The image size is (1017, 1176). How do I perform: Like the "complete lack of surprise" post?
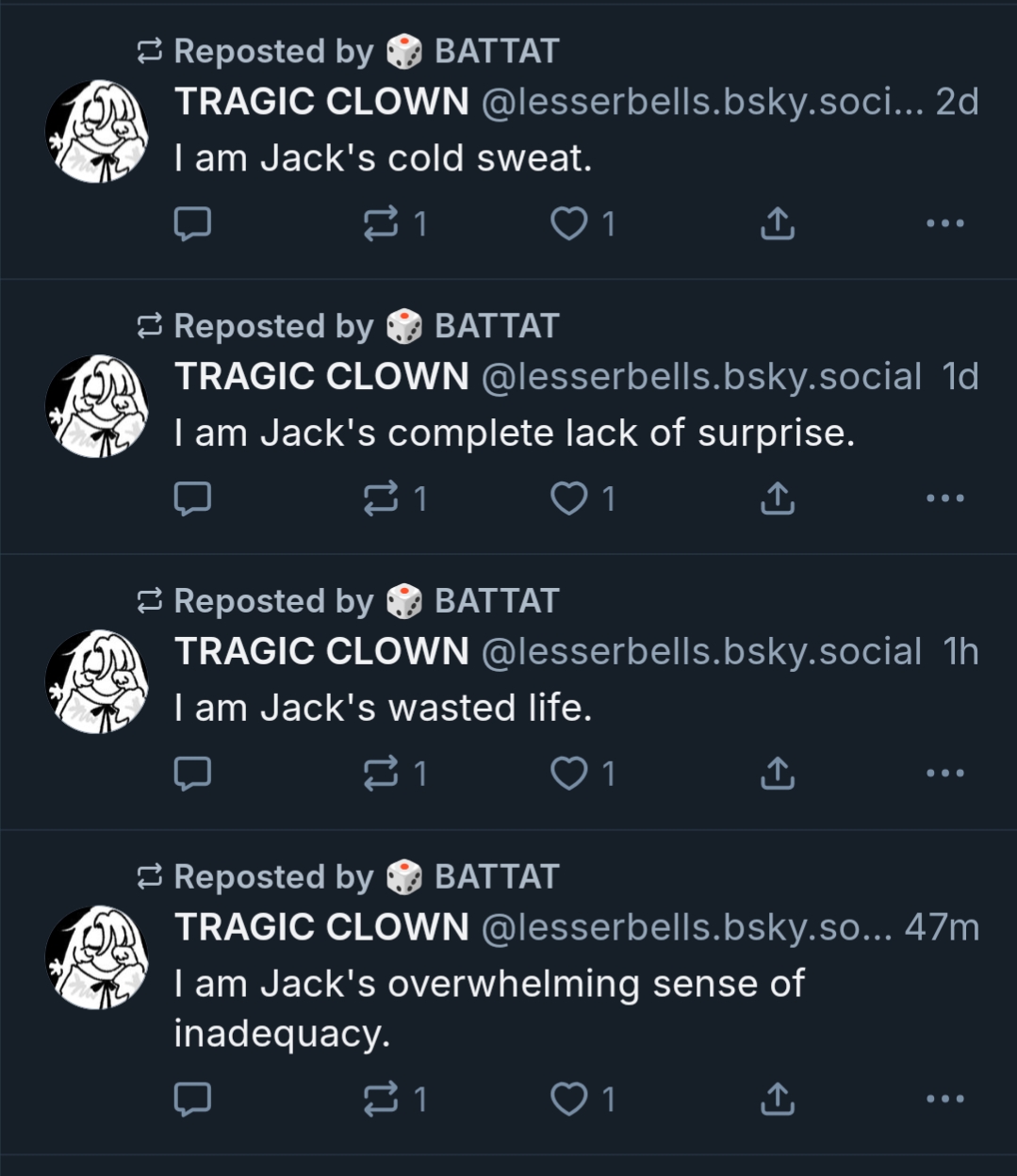click(569, 498)
